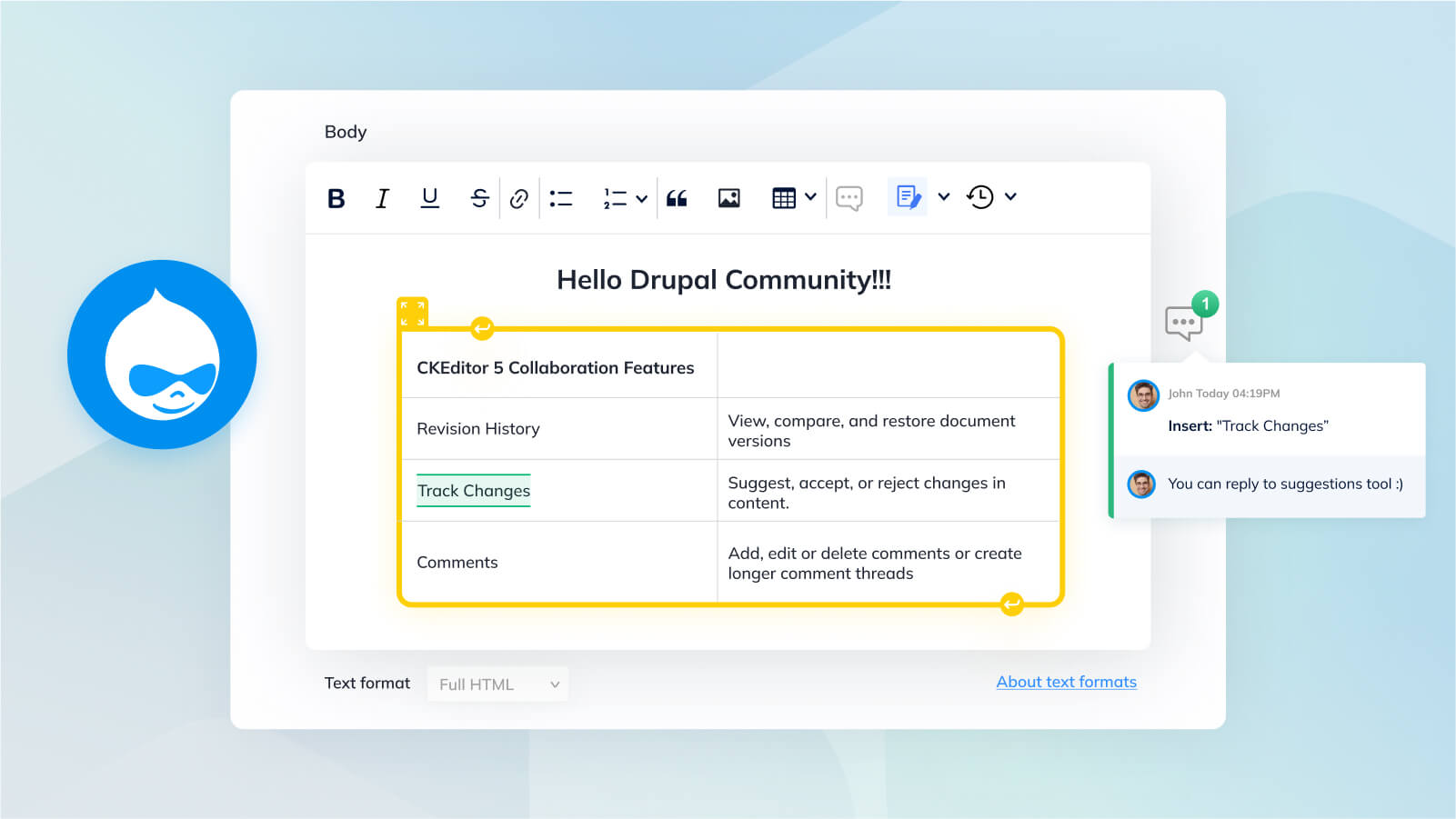Open the Text format dropdown

pos(497,684)
